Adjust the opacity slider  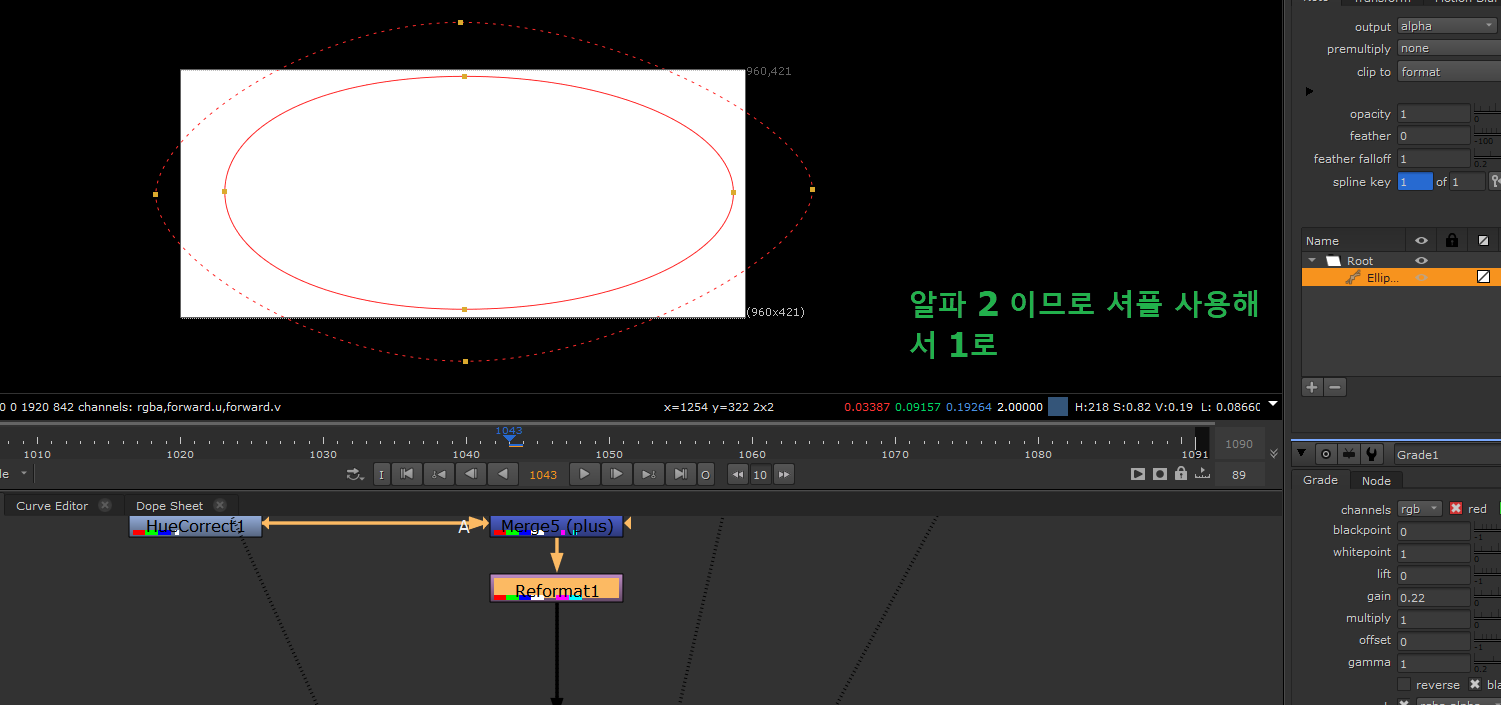tap(1487, 113)
